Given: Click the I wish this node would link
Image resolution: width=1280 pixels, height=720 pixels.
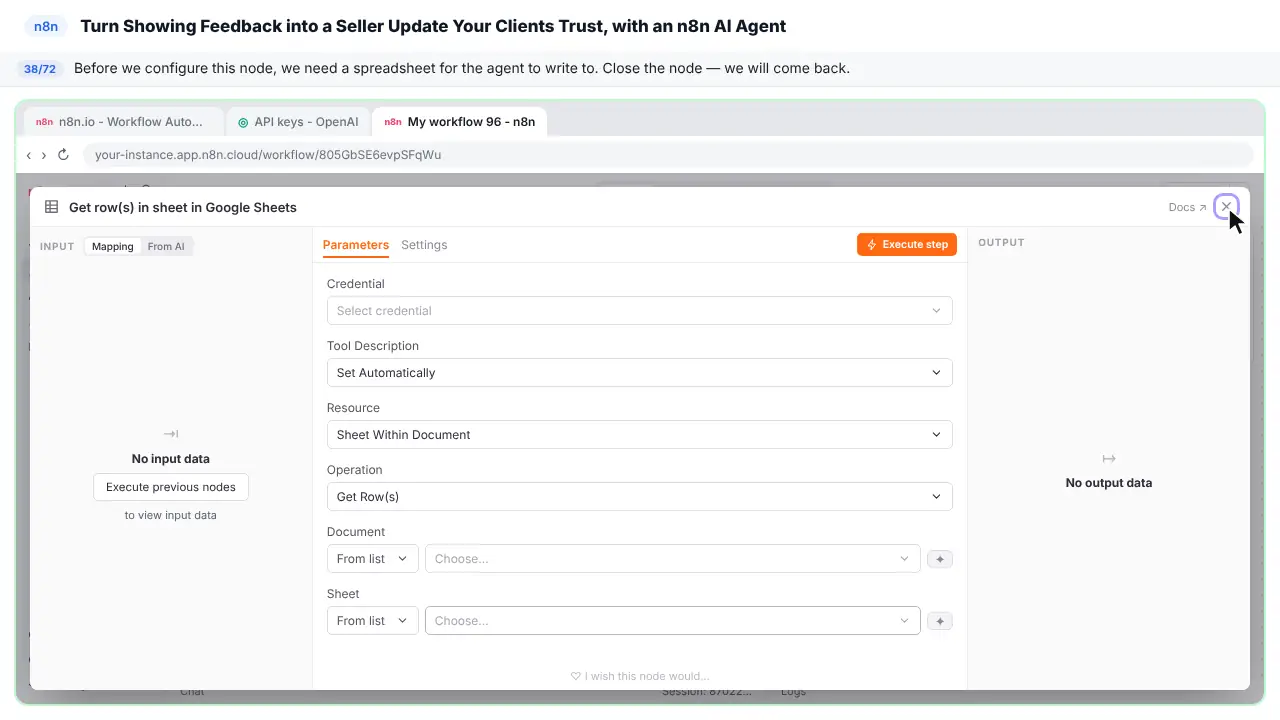Looking at the screenshot, I should [x=640, y=676].
